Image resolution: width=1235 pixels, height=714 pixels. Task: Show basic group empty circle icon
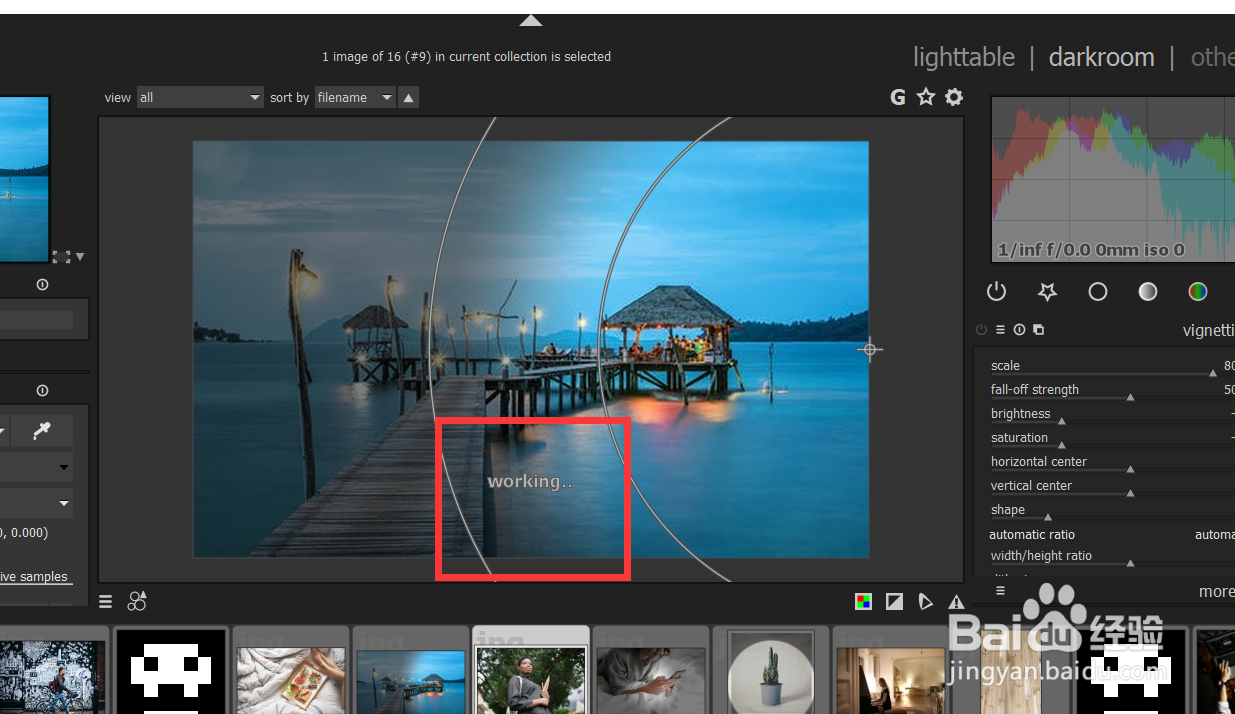(x=1098, y=291)
